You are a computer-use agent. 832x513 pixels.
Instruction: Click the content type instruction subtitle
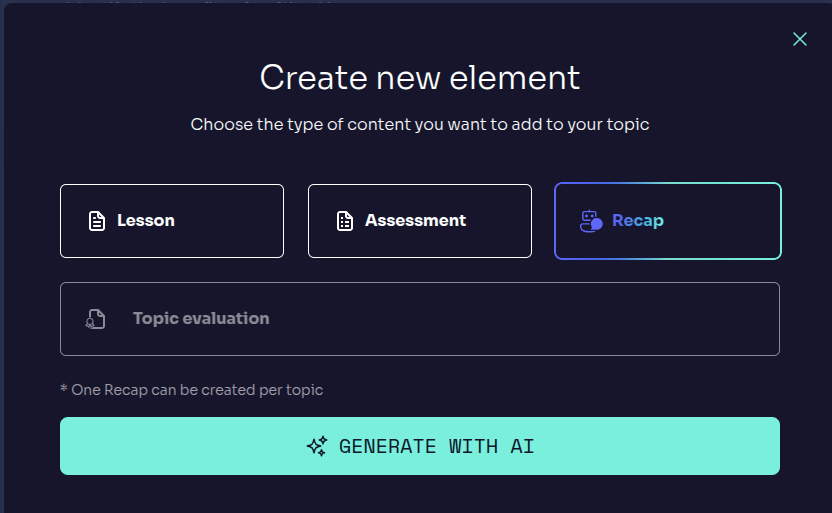[x=420, y=125]
